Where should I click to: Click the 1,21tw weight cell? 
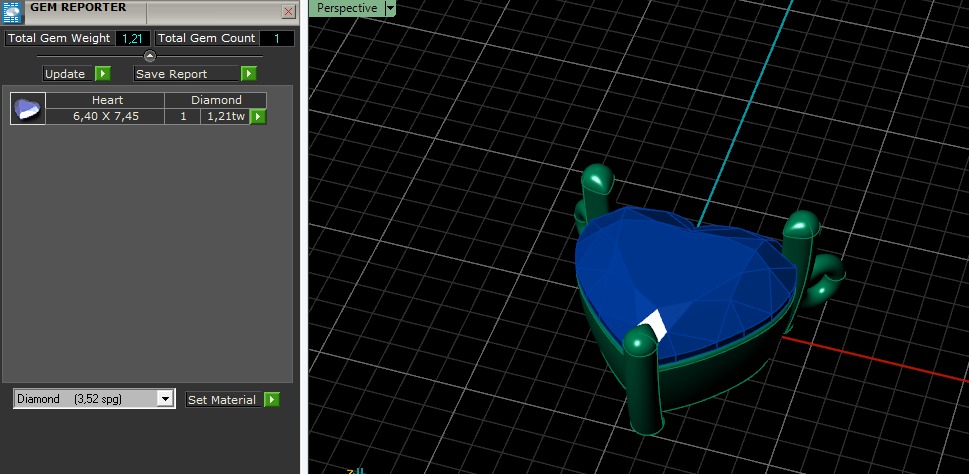[226, 116]
